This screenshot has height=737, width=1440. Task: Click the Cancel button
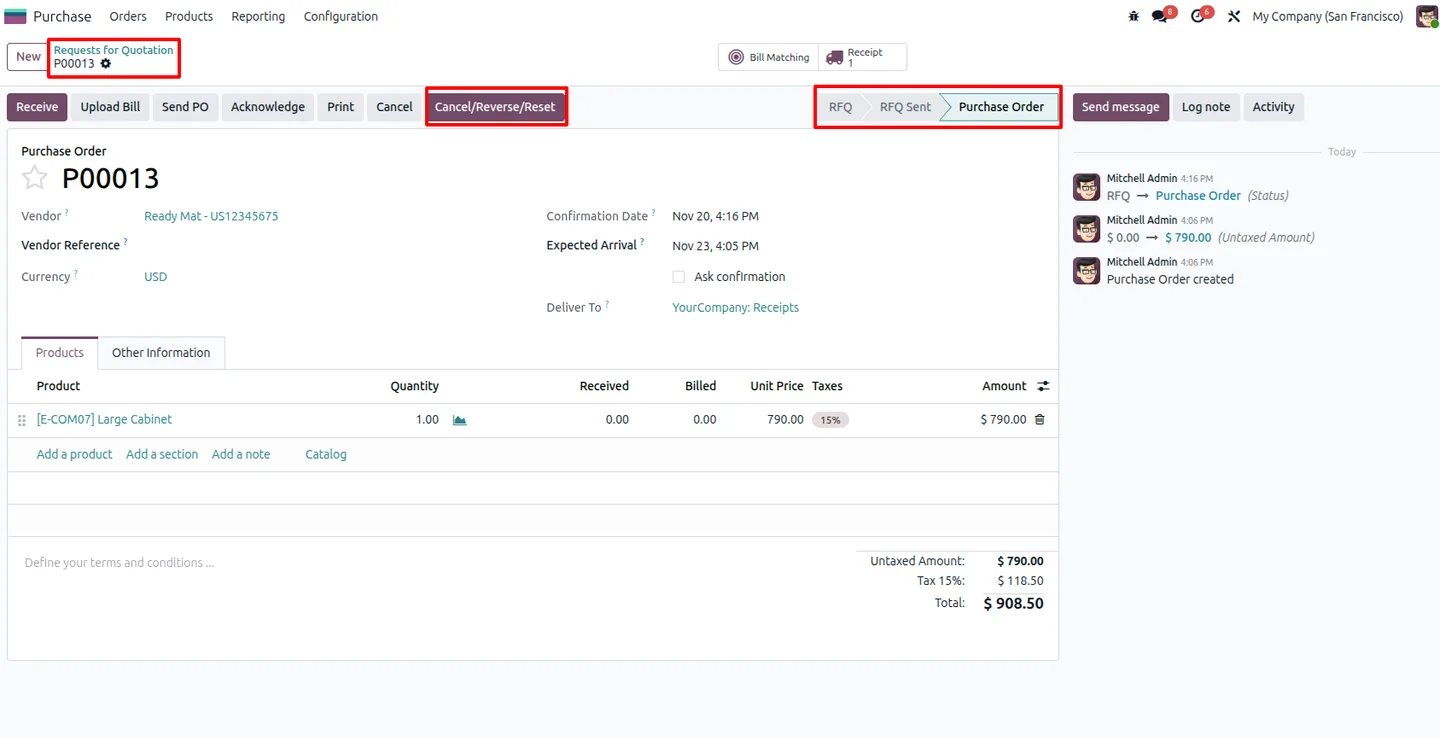coord(394,107)
